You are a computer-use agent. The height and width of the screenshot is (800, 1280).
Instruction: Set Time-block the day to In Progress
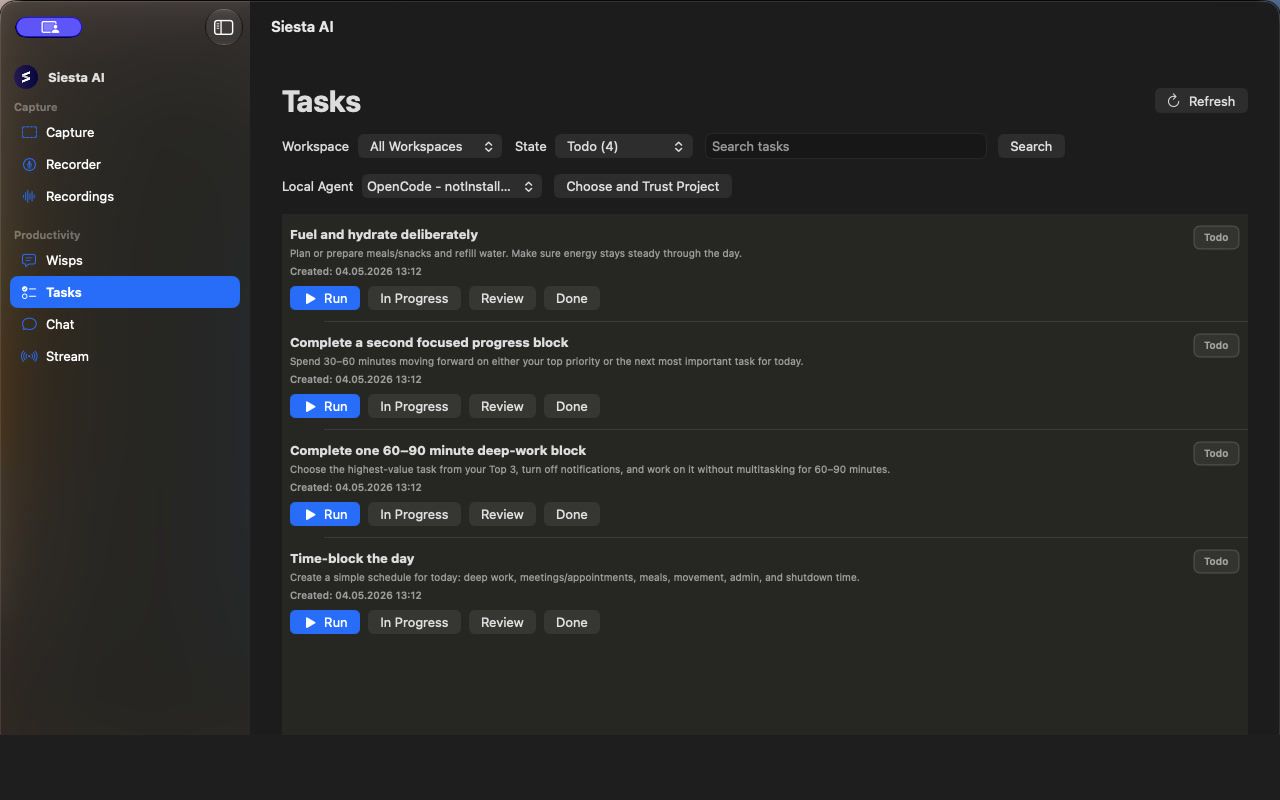(414, 622)
